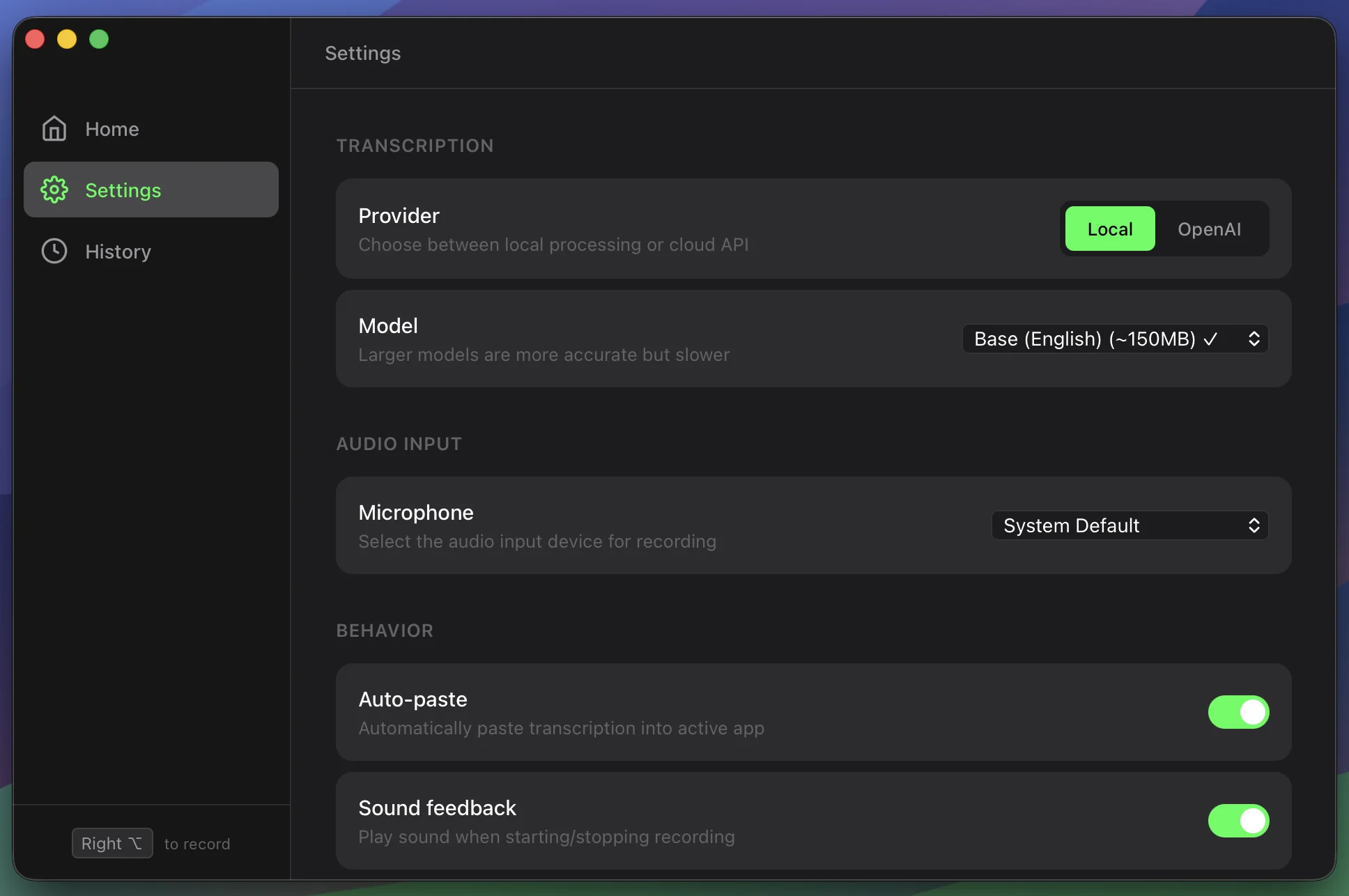The image size is (1349, 896).
Task: Click the Provider row label
Action: [399, 216]
